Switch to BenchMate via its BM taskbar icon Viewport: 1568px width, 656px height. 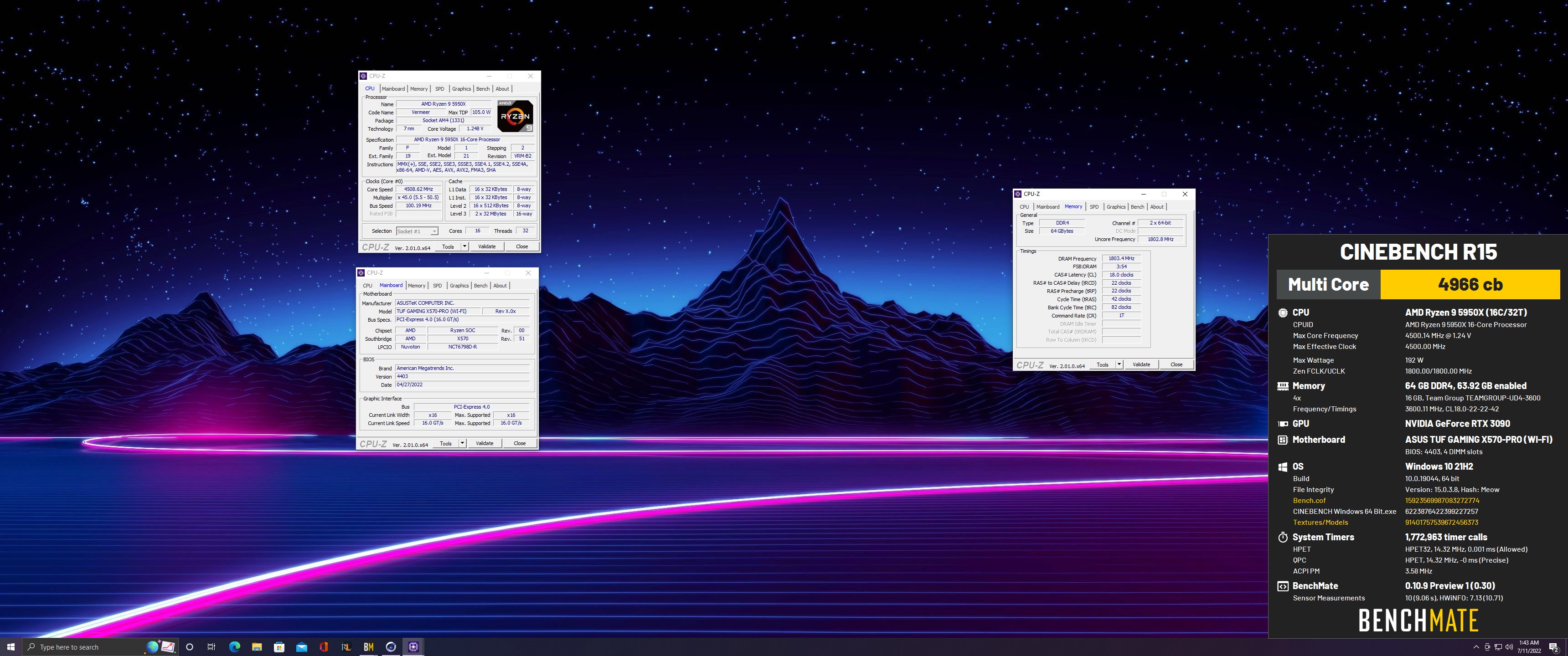pos(368,647)
